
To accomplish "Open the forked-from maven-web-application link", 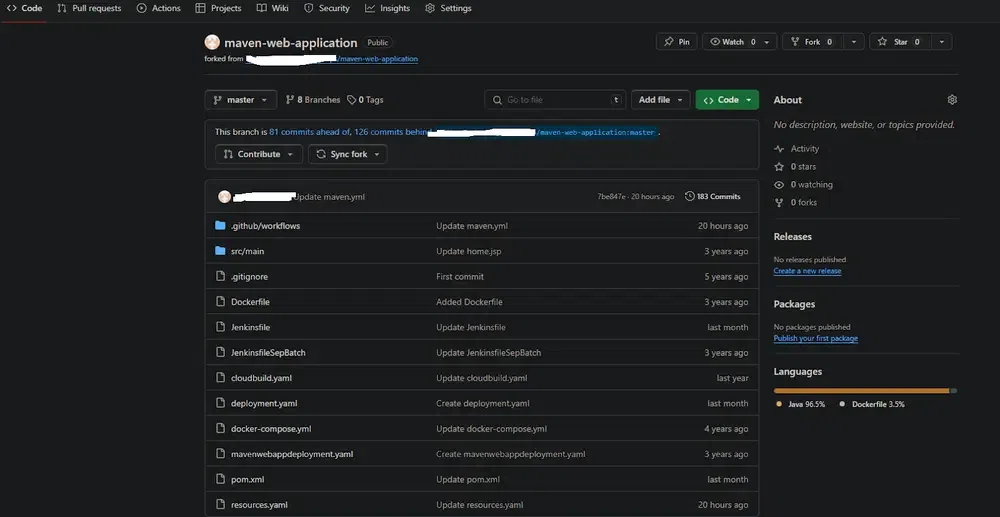I will [378, 59].
